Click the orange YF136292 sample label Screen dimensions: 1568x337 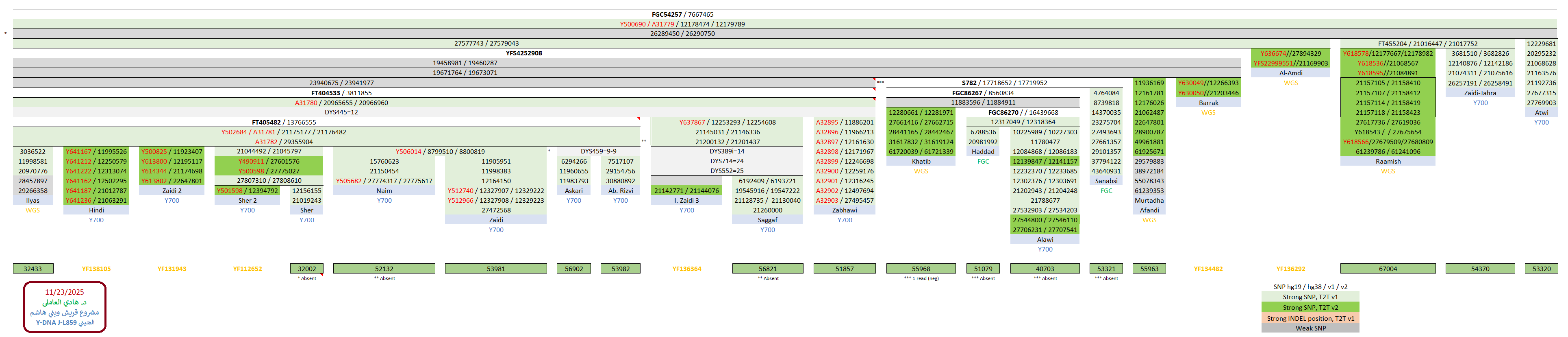click(x=1290, y=269)
